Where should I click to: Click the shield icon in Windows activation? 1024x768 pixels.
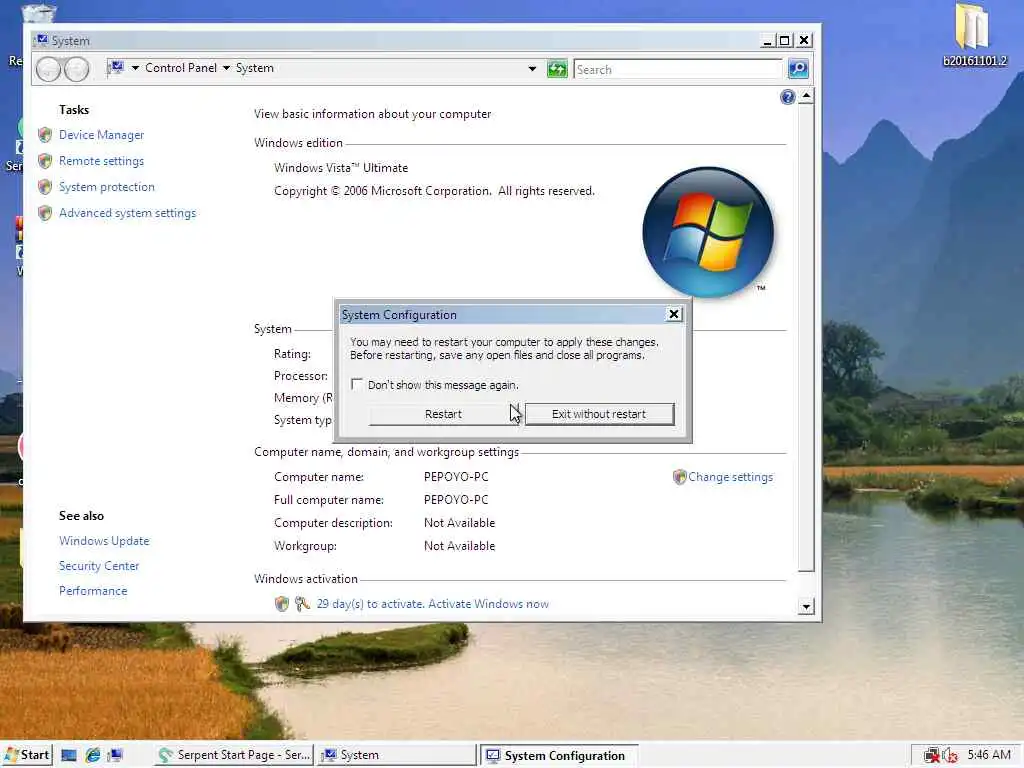coord(281,603)
